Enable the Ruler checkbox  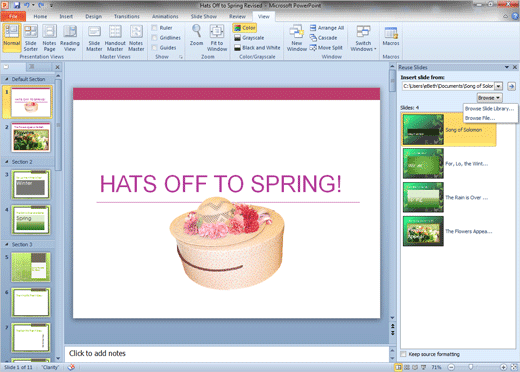click(x=154, y=28)
